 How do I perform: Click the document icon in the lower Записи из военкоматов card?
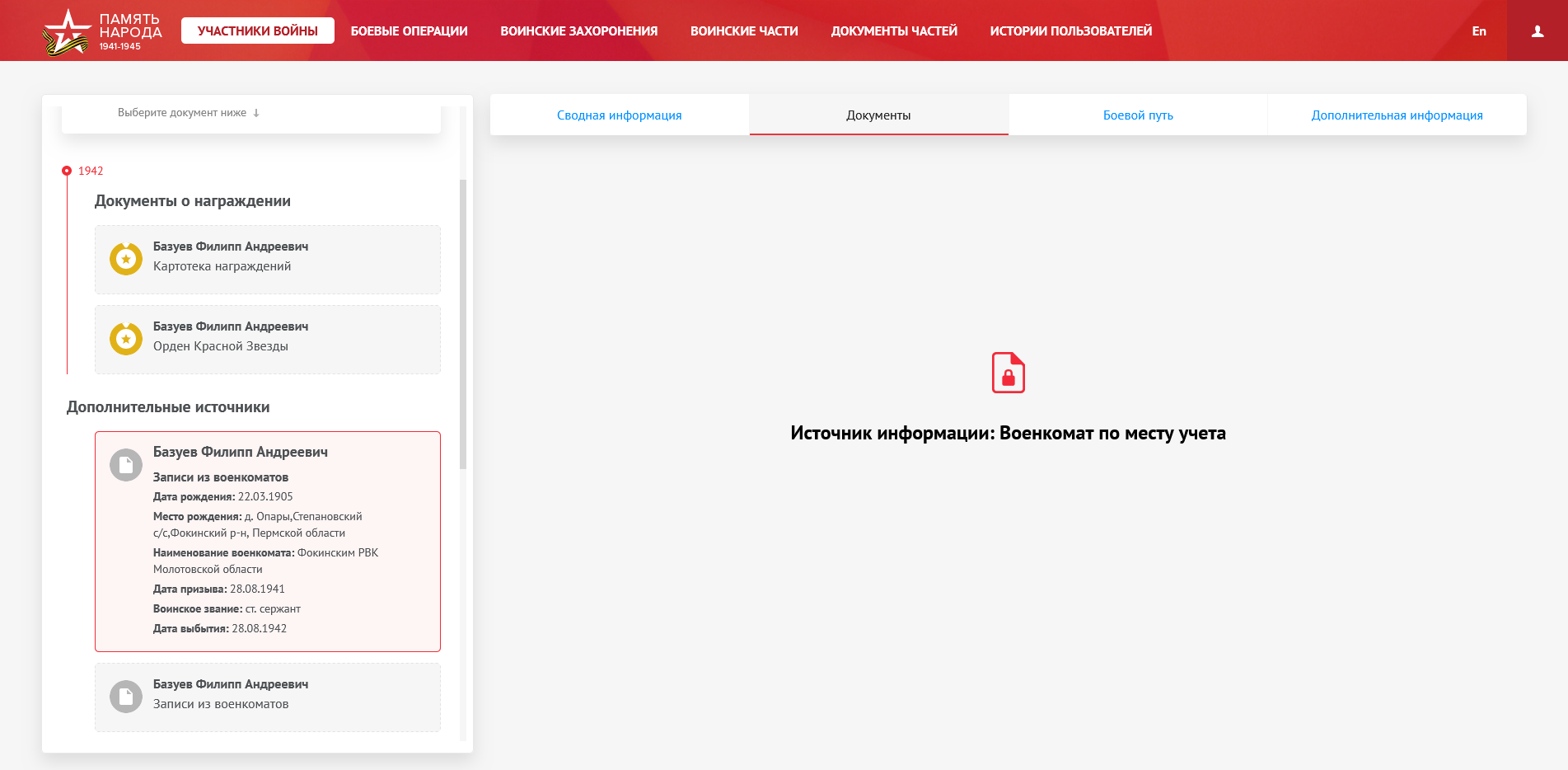126,697
